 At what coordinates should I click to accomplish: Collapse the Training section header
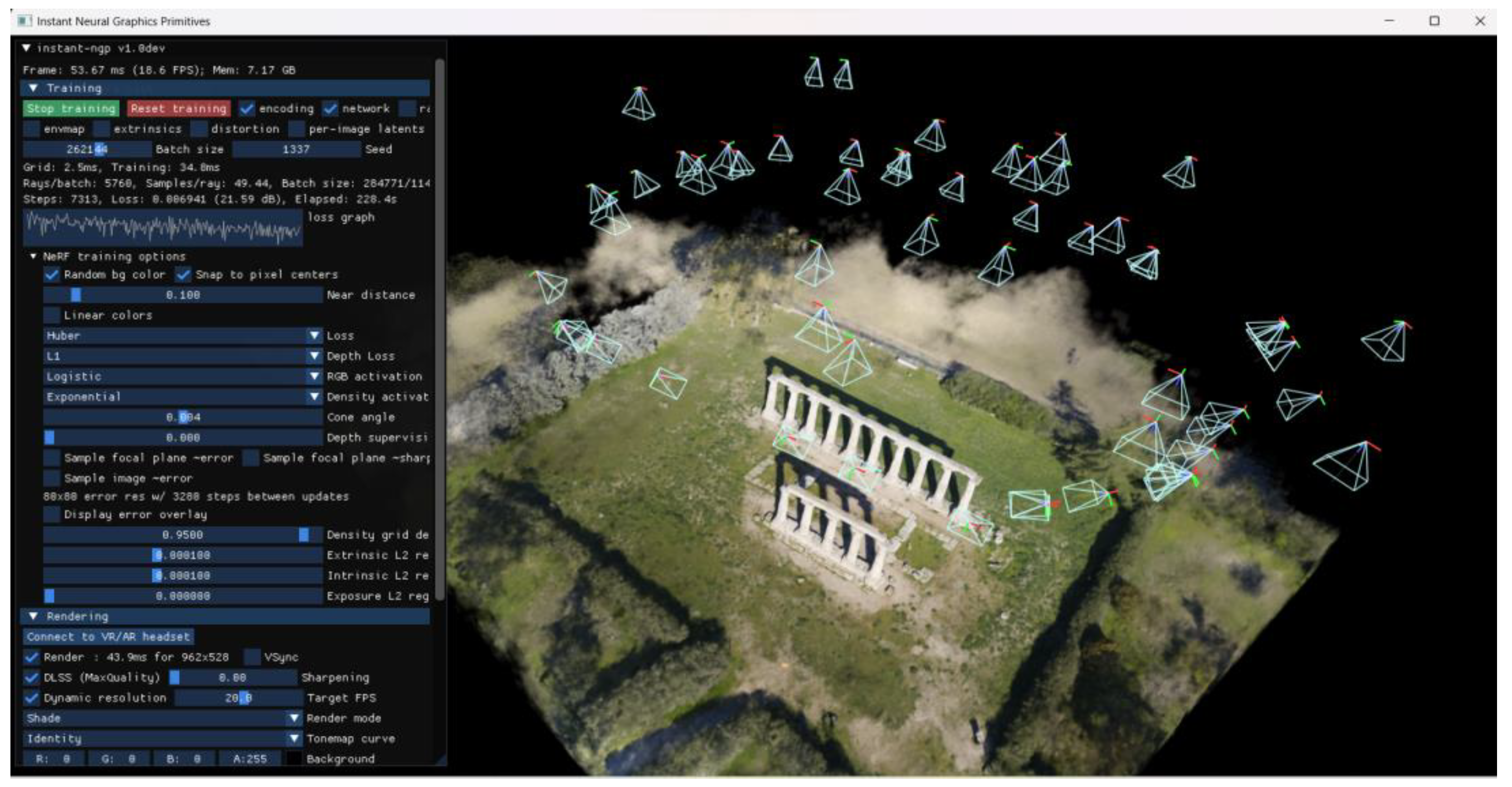click(34, 88)
